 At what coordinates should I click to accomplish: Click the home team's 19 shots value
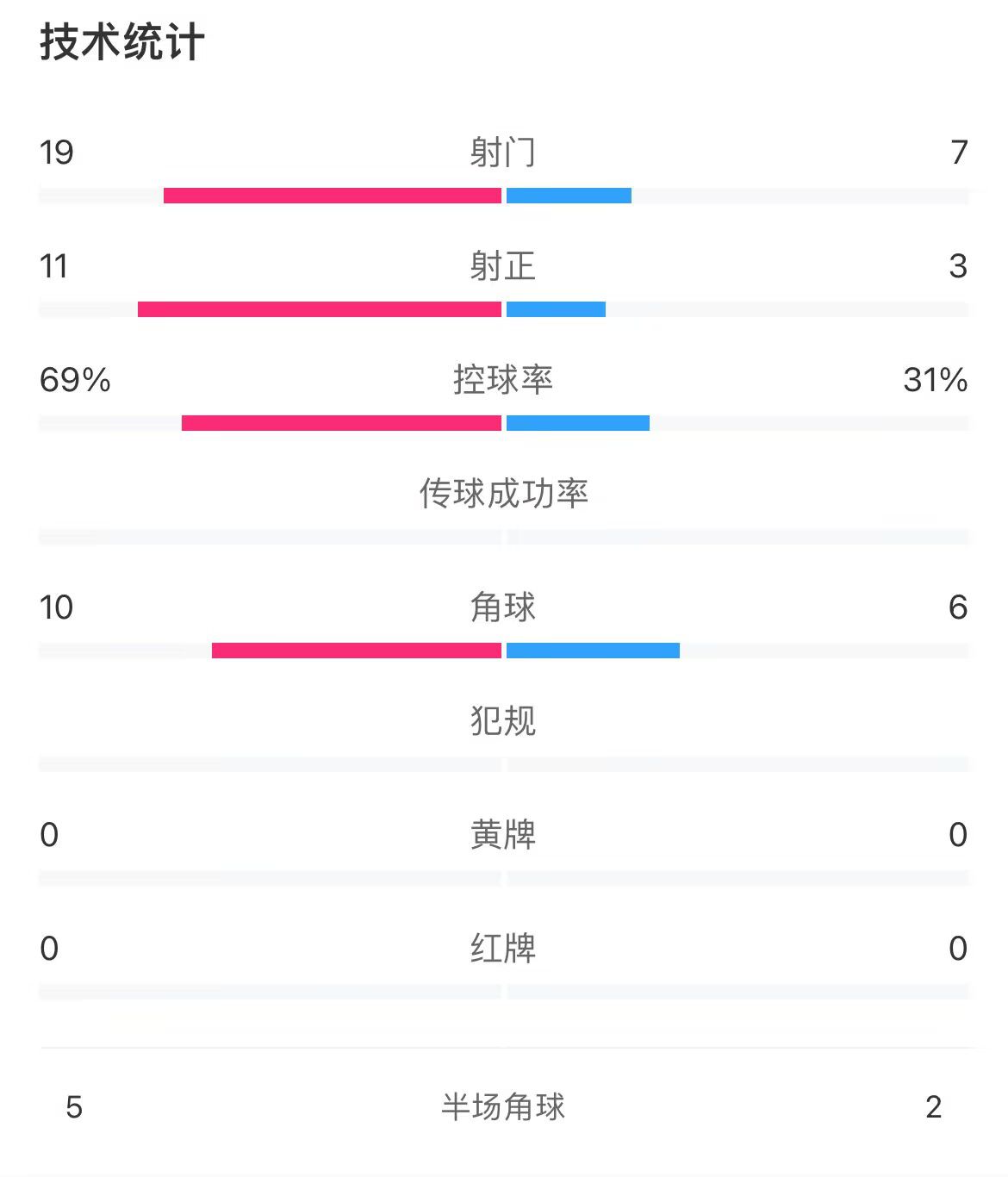coord(57,153)
